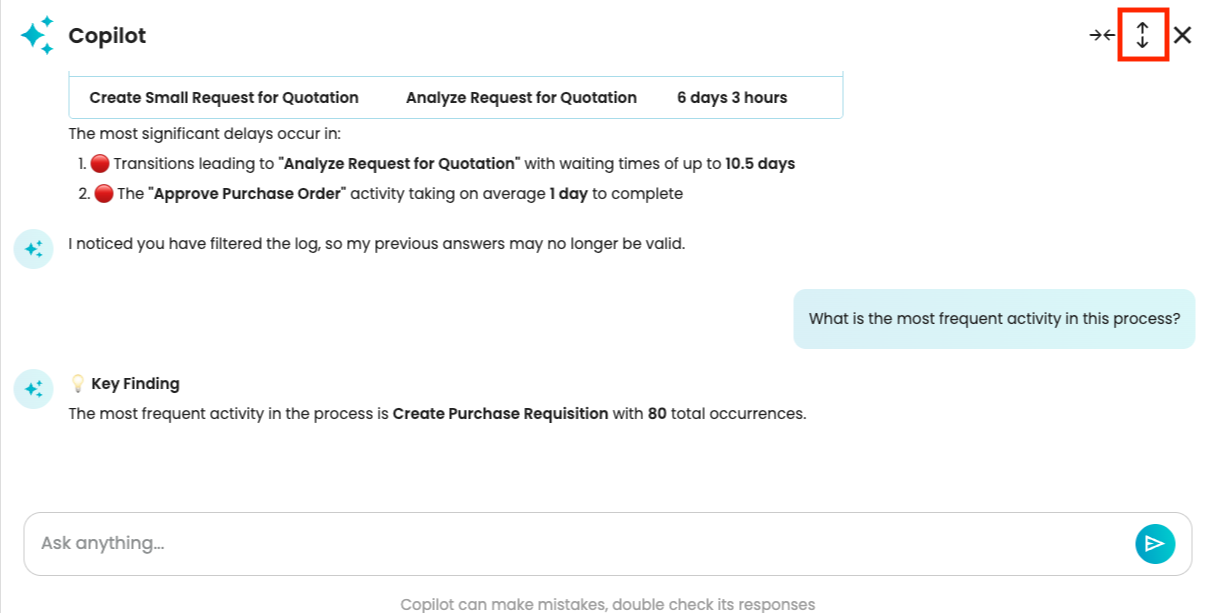Select the 'Create Small Request for Quotation' cell
Screen dimensions: 1210x613
[224, 98]
